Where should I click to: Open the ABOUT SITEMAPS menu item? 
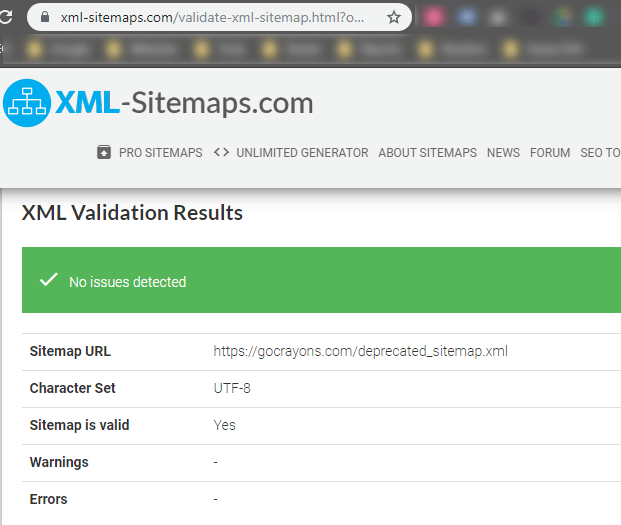[427, 153]
